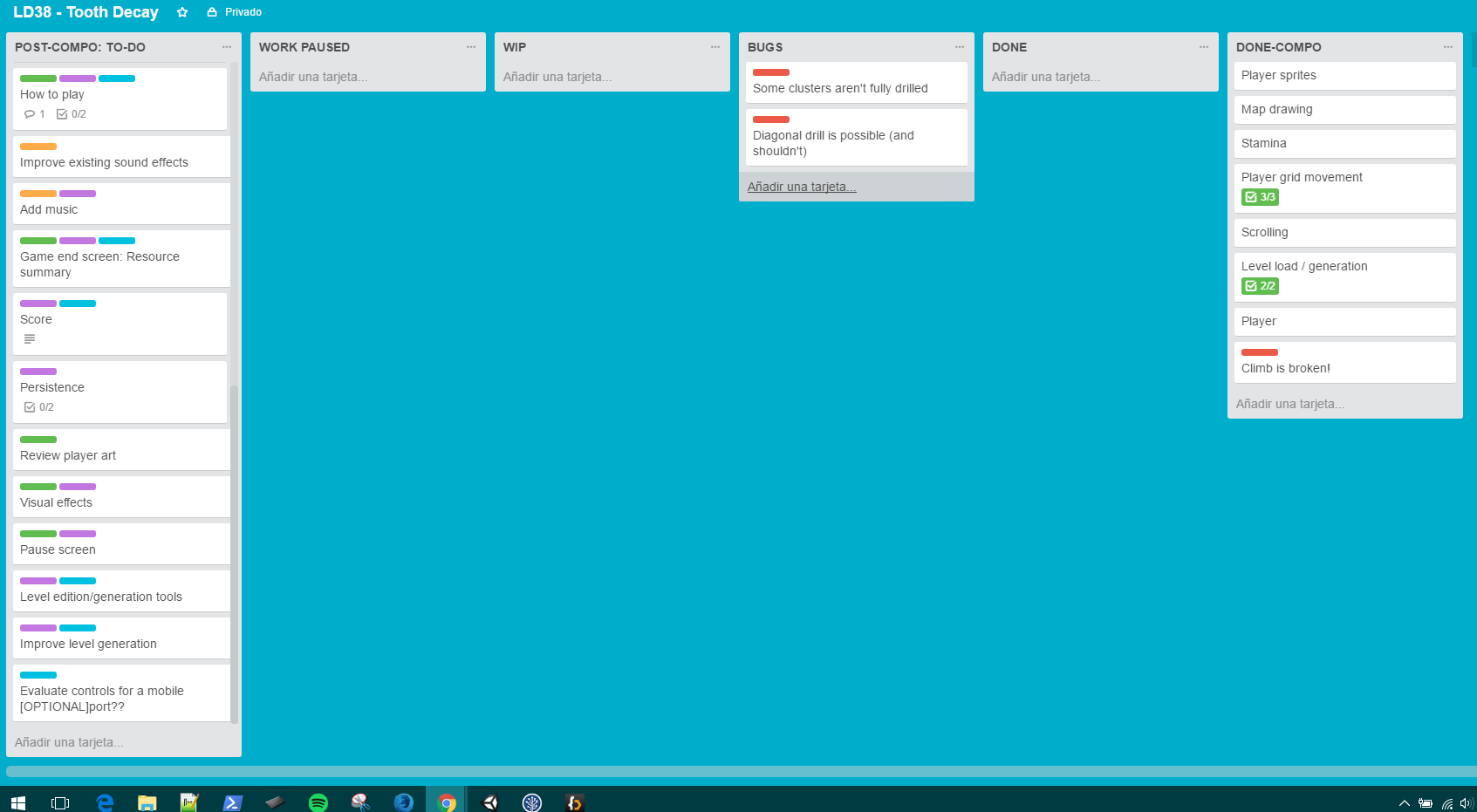Star the LD38 - Tooth Decay board
Viewport: 1477px width, 812px height.
pyautogui.click(x=182, y=12)
